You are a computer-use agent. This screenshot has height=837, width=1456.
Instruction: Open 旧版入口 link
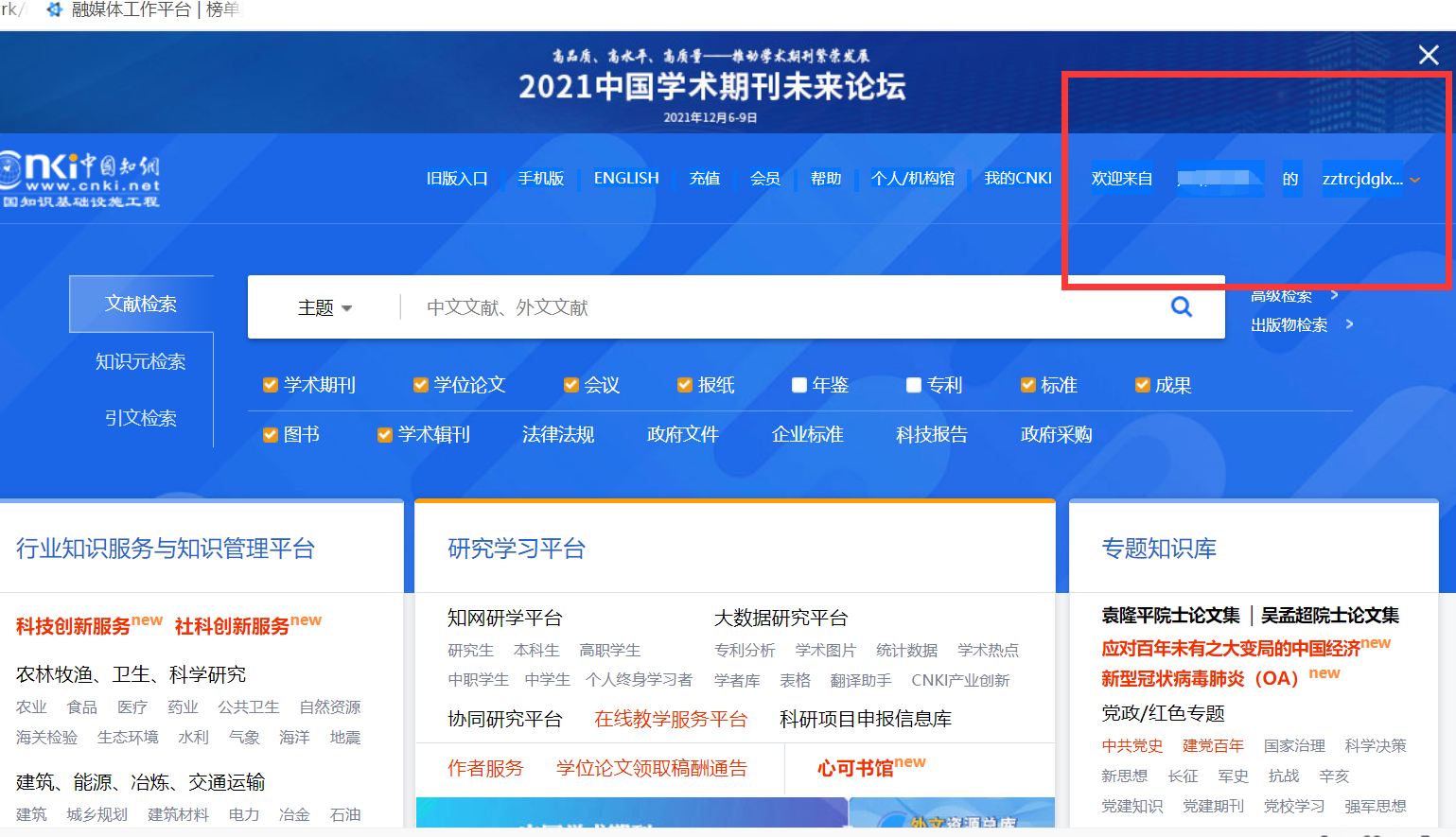pos(457,178)
